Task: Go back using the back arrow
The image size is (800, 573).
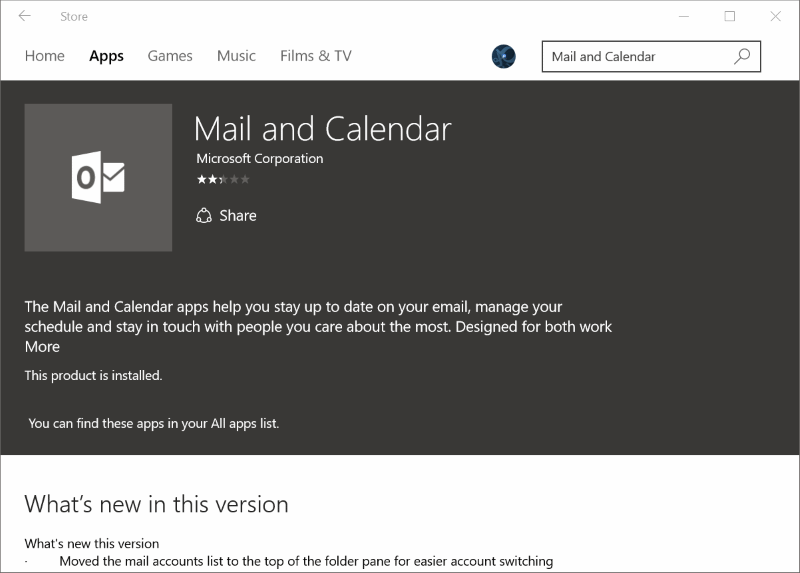Action: point(24,16)
